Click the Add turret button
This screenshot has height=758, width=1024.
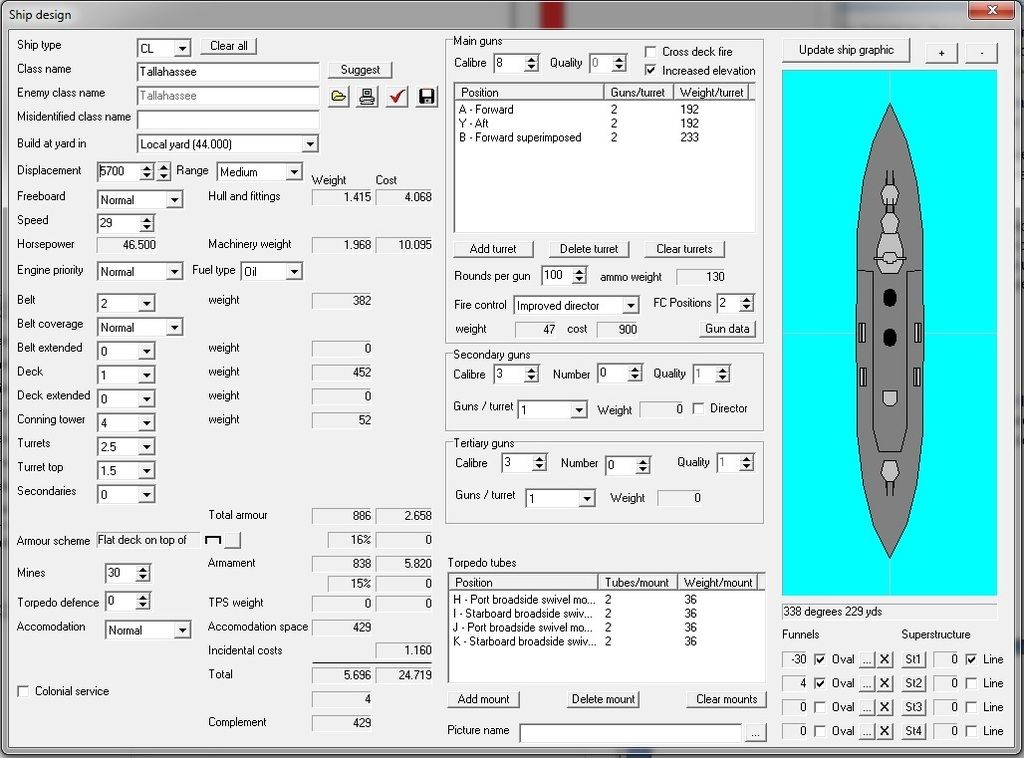(x=493, y=249)
